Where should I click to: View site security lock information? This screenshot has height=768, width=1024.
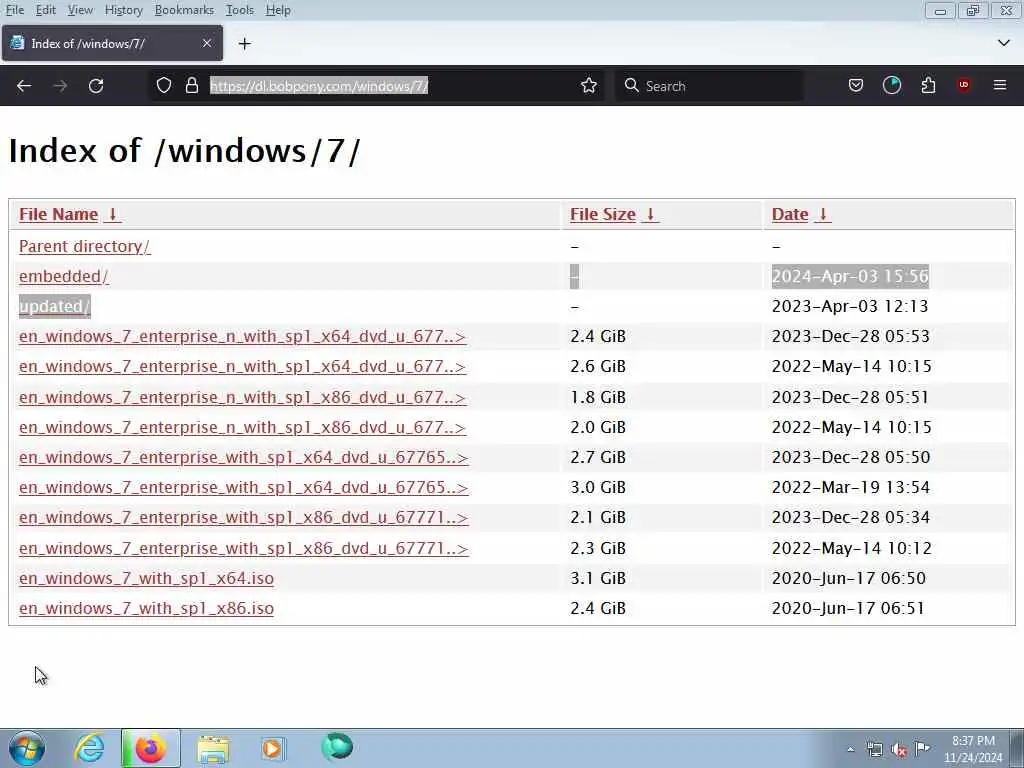pos(192,86)
